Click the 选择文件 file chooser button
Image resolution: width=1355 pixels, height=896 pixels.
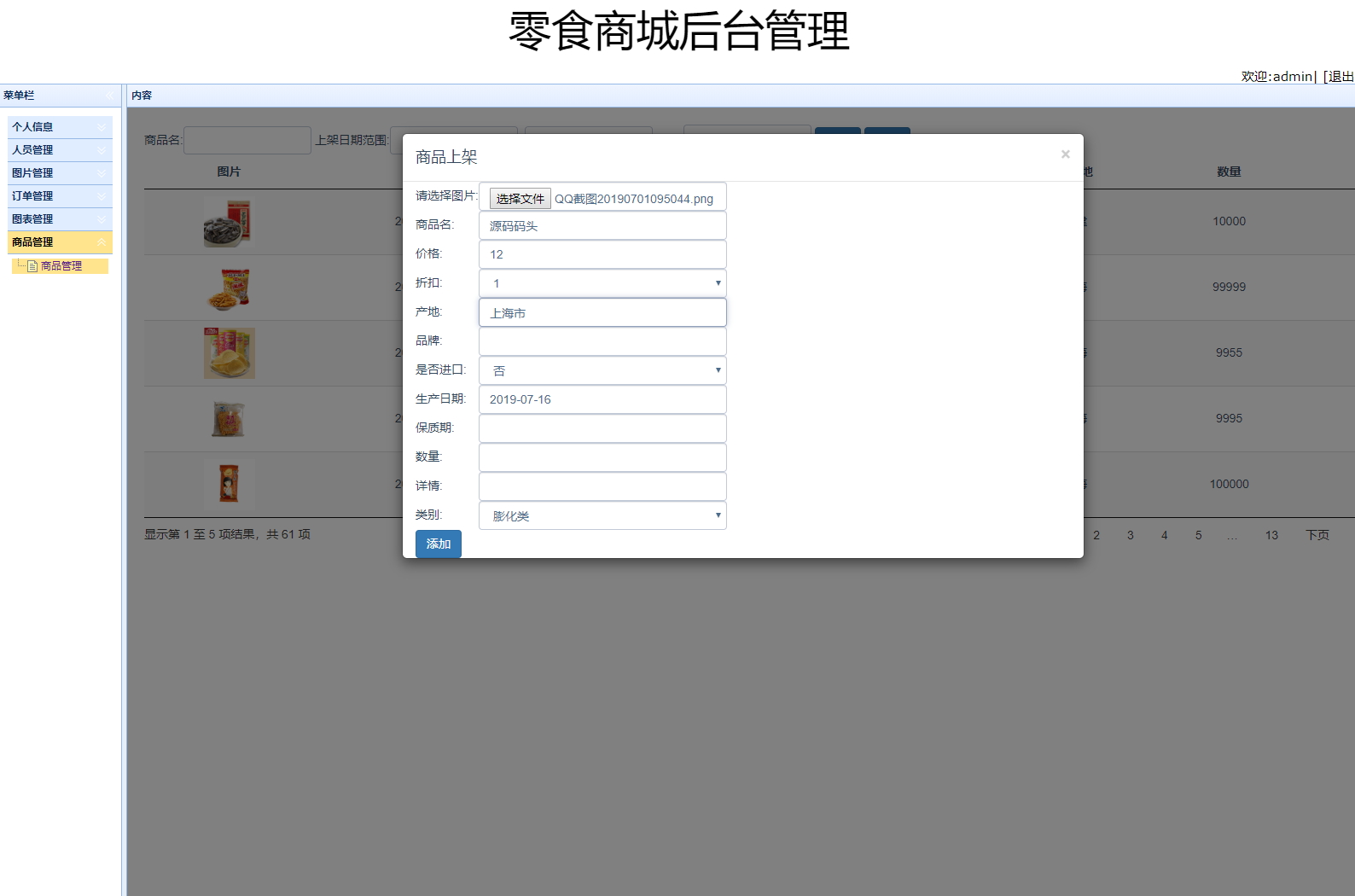520,199
